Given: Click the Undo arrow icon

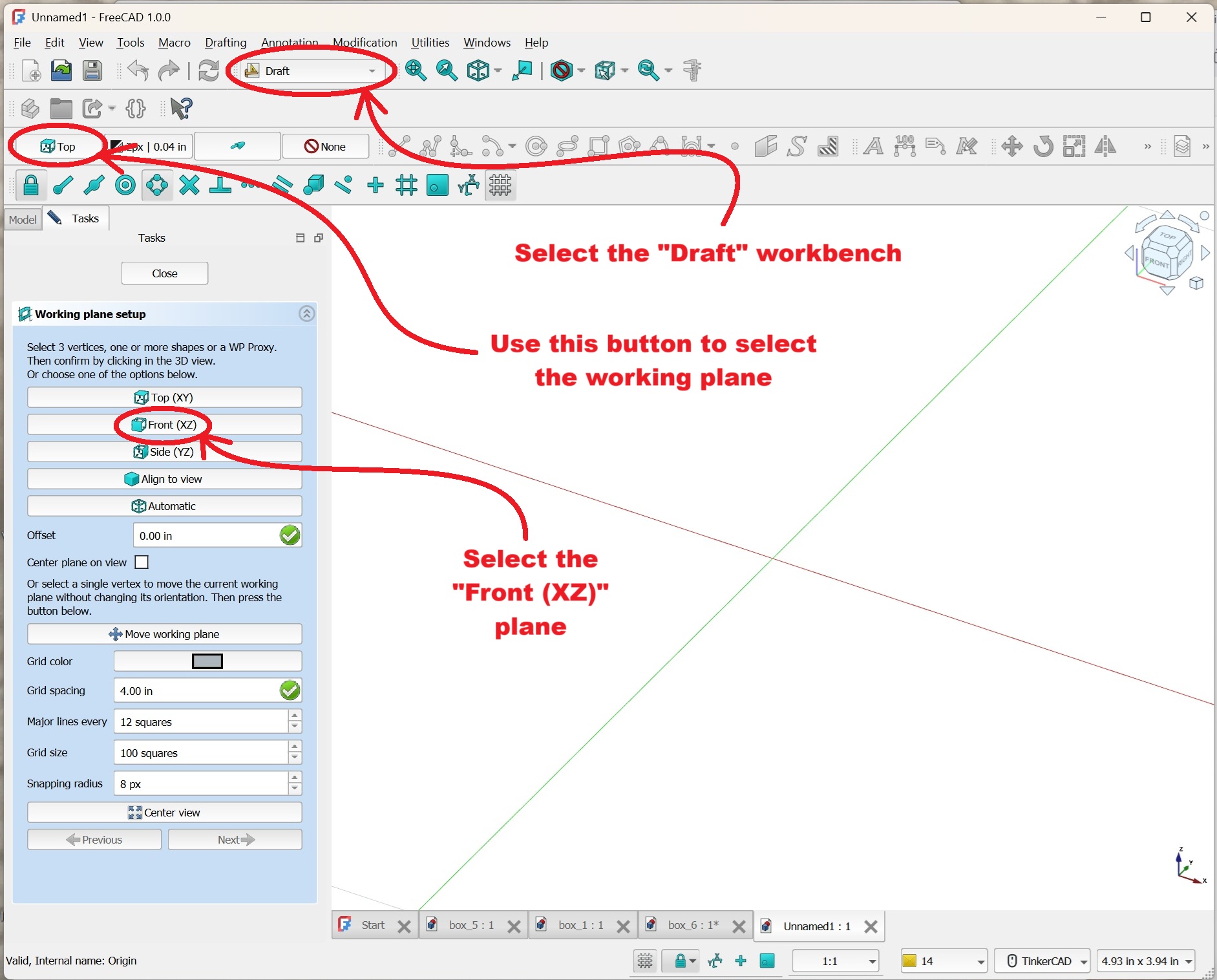Looking at the screenshot, I should (138, 70).
